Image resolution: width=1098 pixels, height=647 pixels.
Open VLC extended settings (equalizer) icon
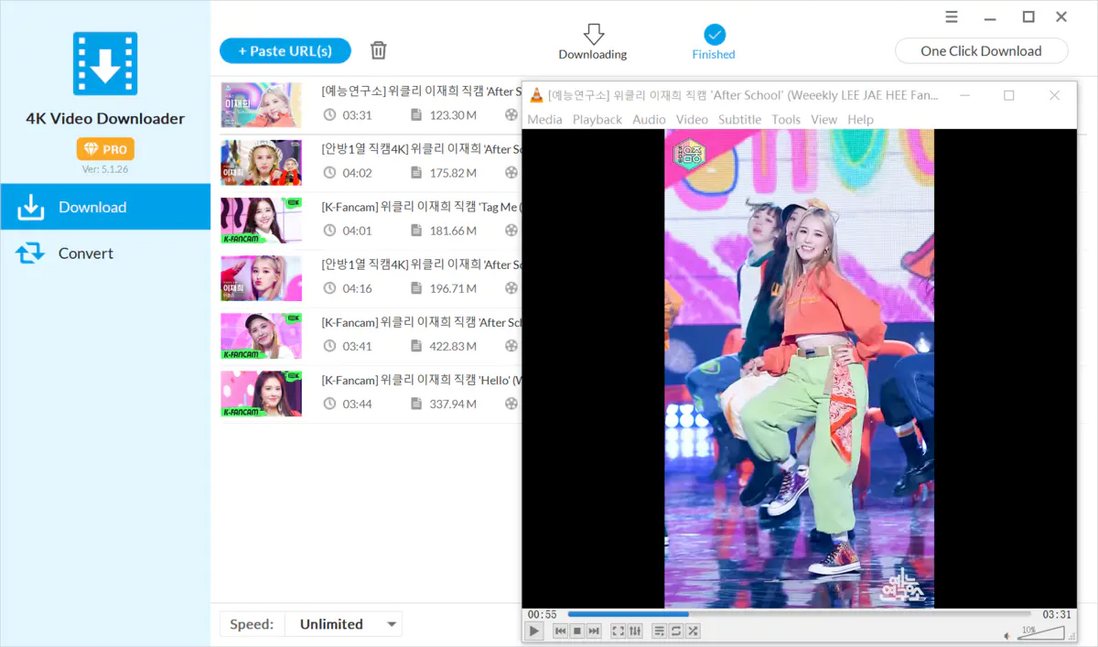tap(635, 632)
